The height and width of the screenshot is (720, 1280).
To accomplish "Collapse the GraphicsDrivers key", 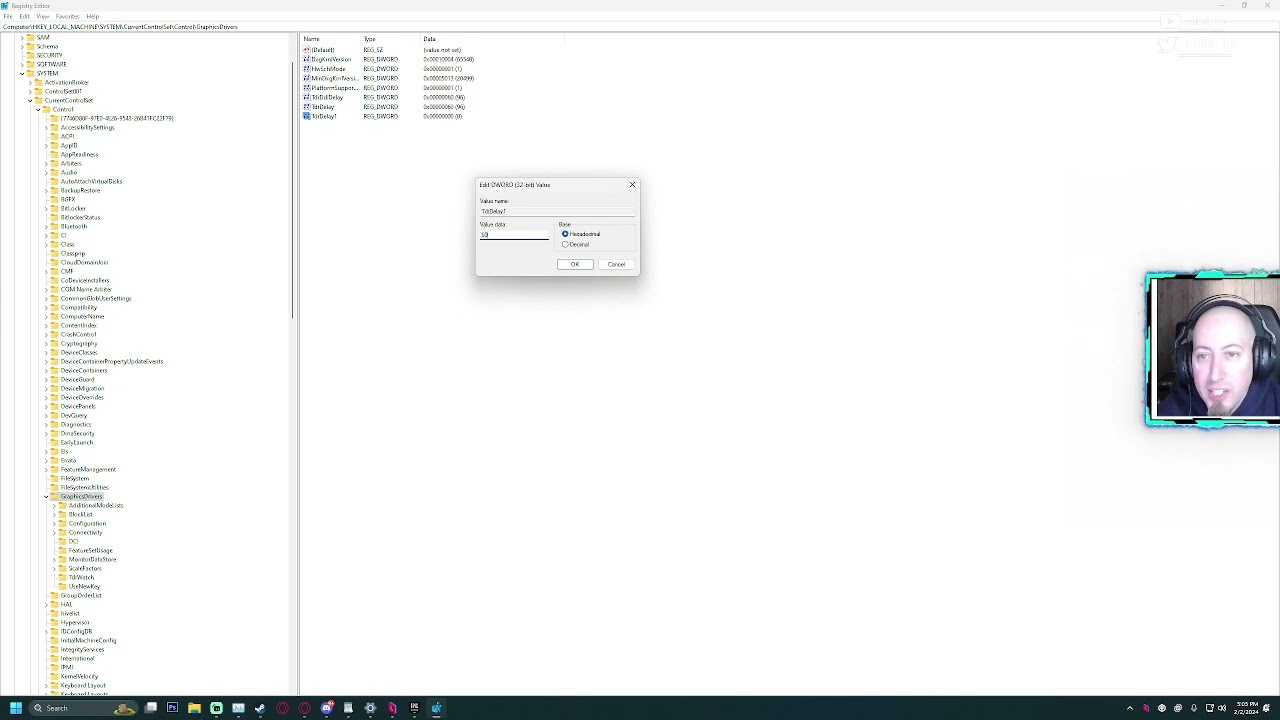I will 46,496.
